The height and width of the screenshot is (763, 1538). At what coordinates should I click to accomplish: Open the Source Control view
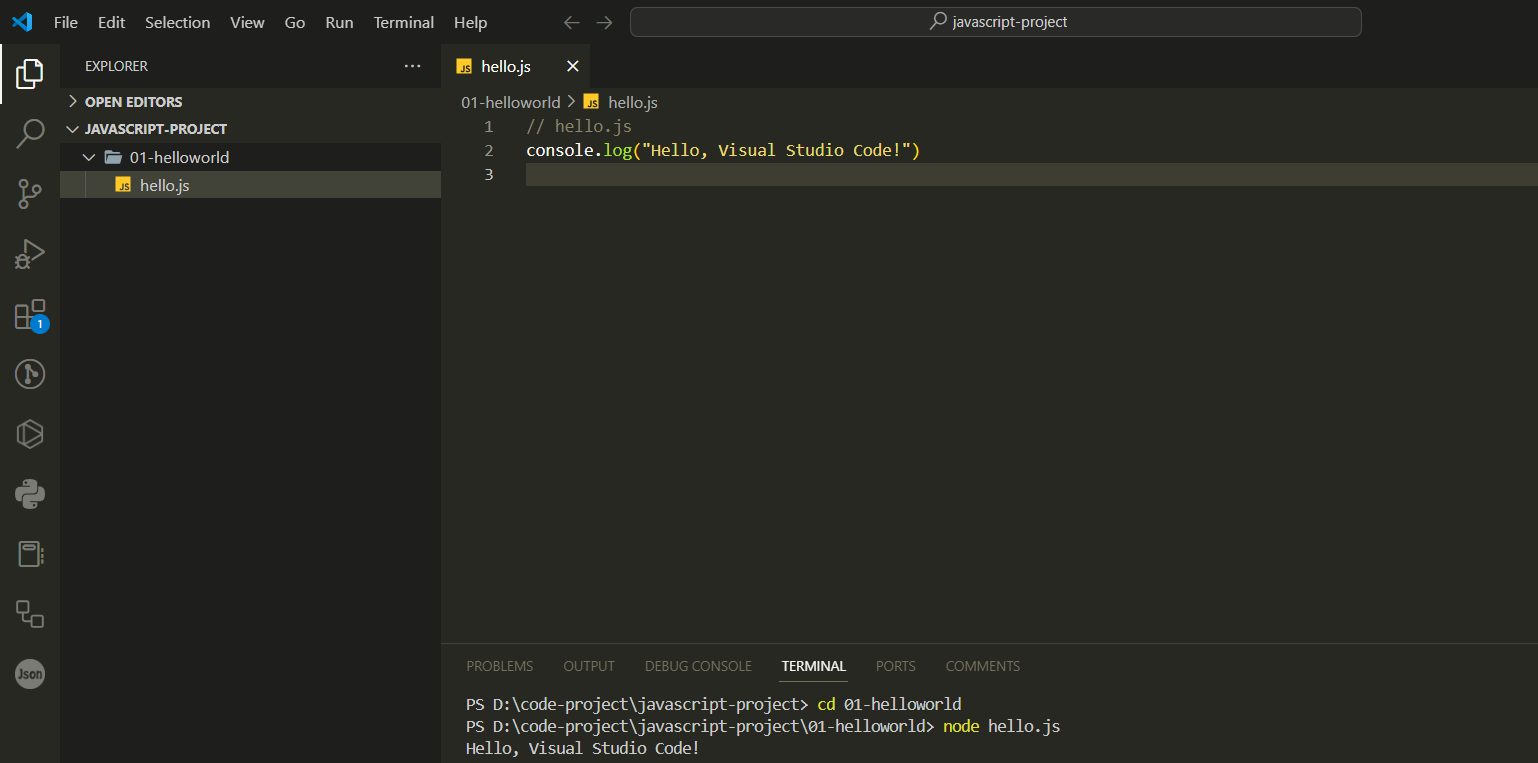[x=30, y=194]
